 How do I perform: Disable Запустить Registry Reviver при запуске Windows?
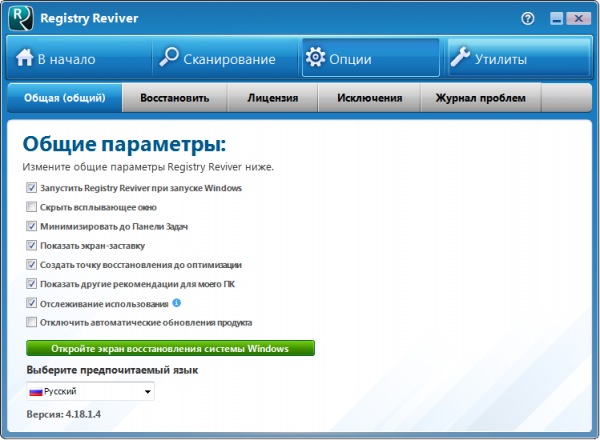32,188
